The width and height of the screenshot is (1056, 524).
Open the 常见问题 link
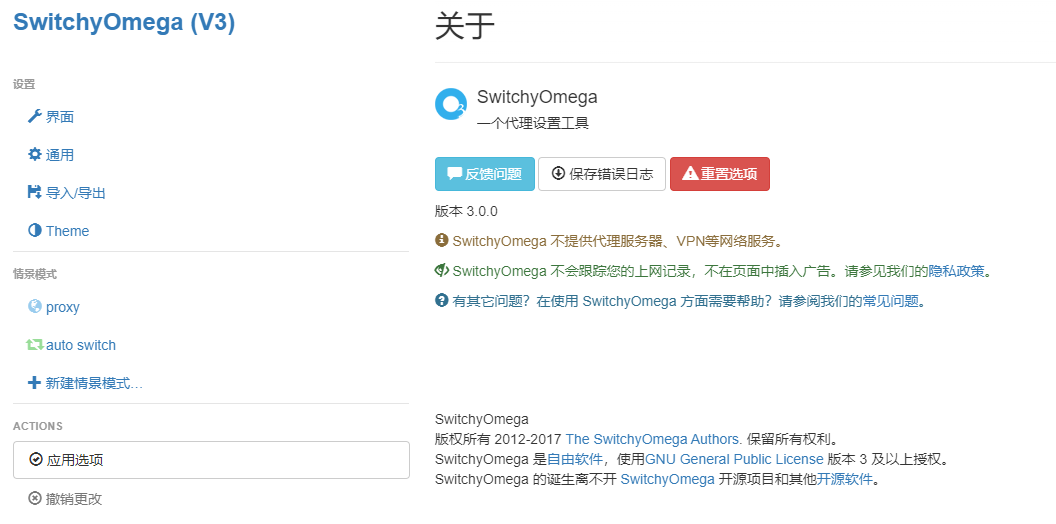[891, 301]
